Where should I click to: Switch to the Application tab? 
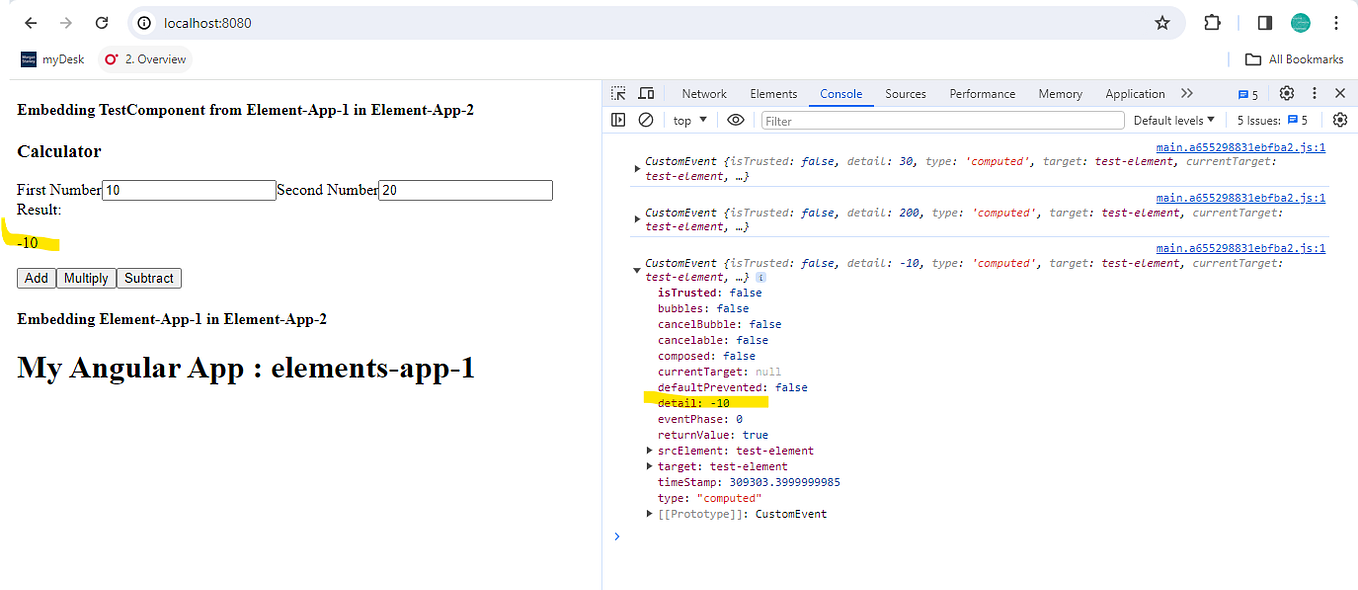click(x=1135, y=93)
